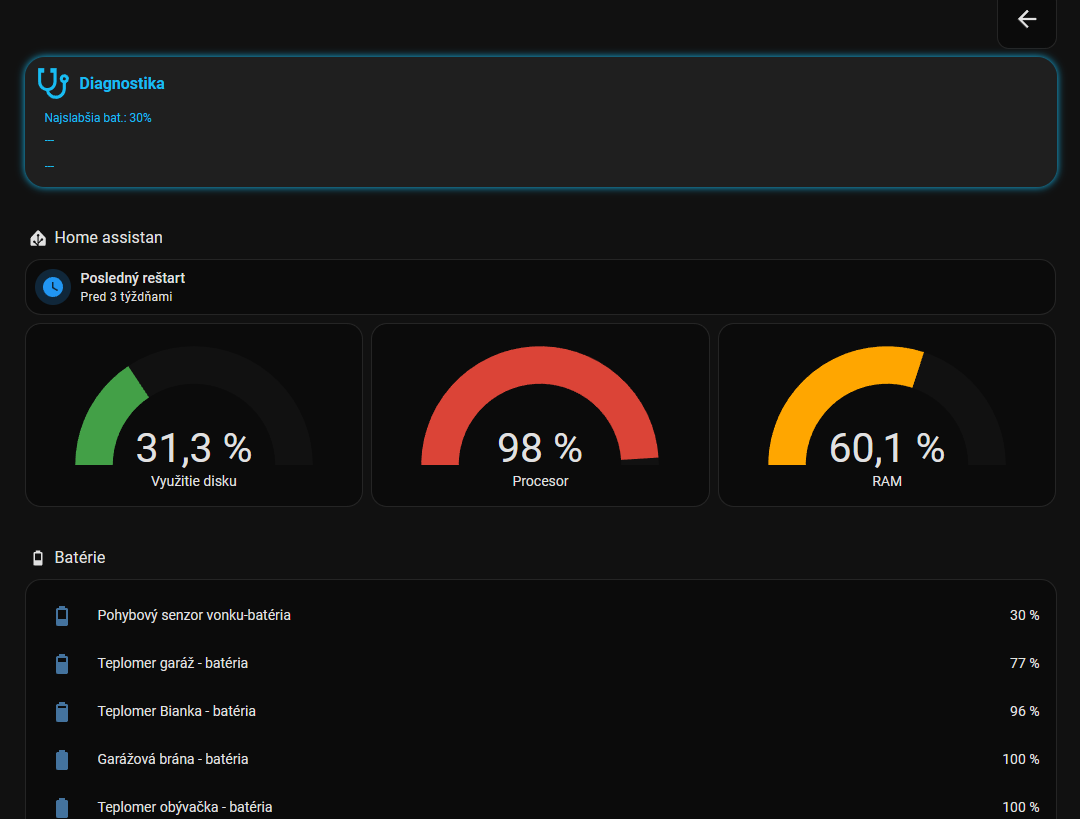1080x819 pixels.
Task: Click the Diagnostika card title
Action: click(x=122, y=84)
